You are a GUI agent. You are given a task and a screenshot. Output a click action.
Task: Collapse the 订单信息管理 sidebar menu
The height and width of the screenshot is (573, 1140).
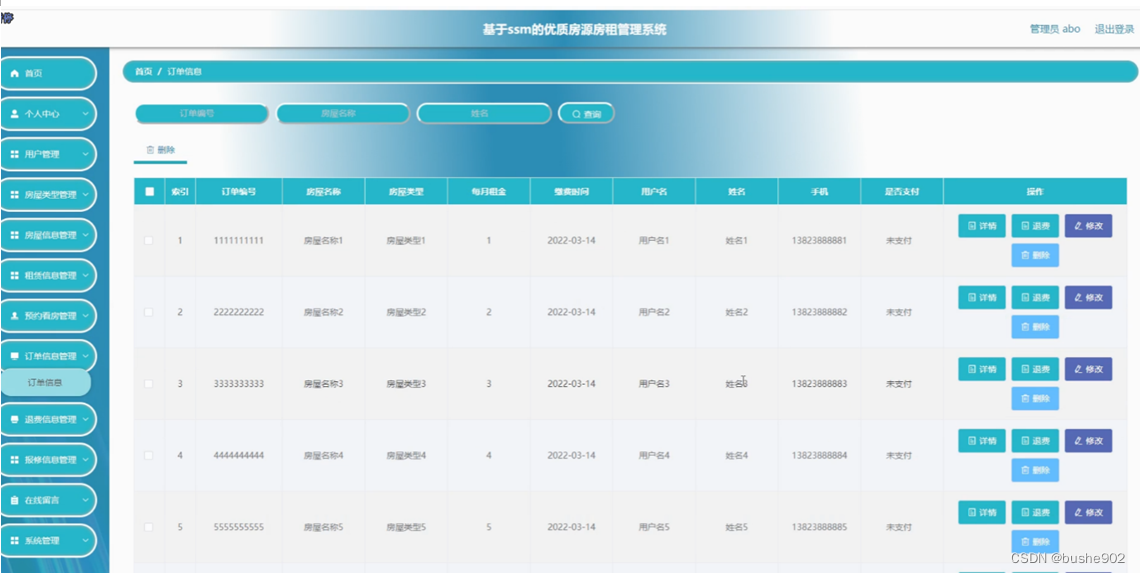tap(48, 356)
